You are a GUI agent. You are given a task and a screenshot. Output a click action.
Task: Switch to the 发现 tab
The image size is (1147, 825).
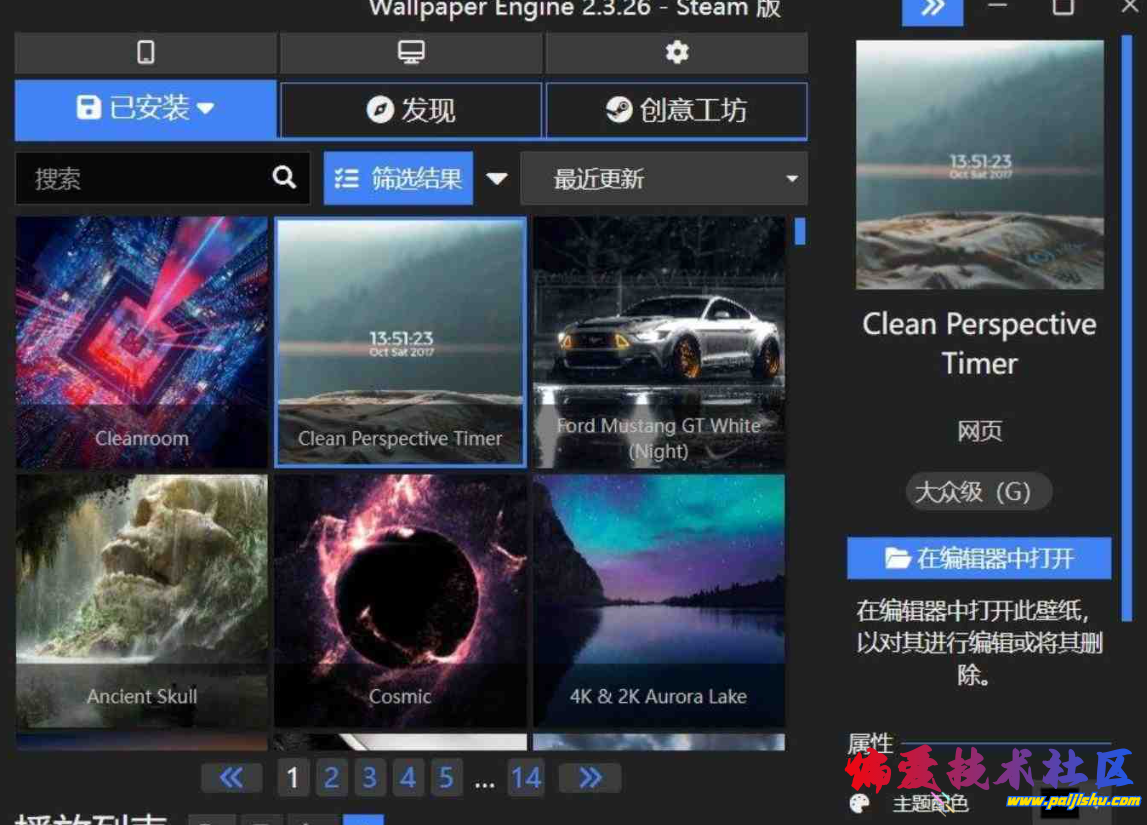(410, 111)
